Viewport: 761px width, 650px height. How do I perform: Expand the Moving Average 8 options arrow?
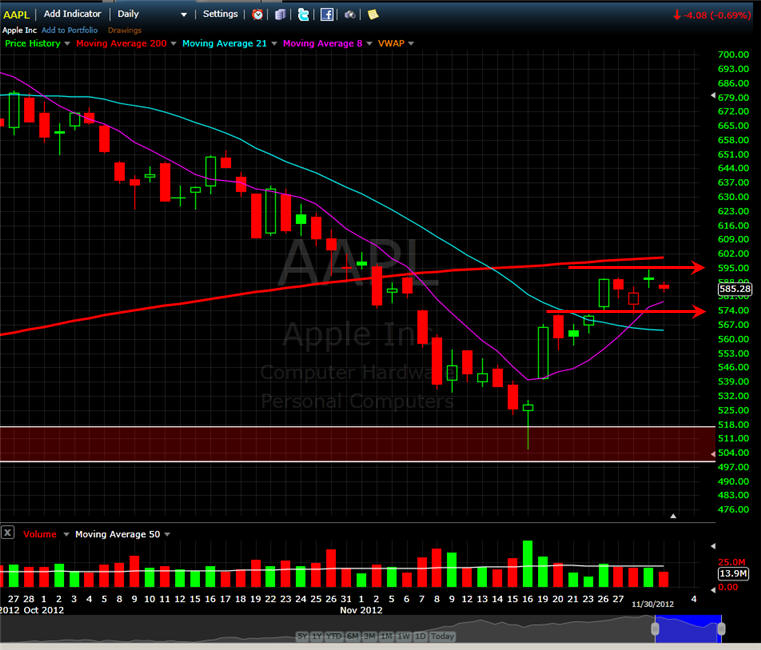(369, 44)
